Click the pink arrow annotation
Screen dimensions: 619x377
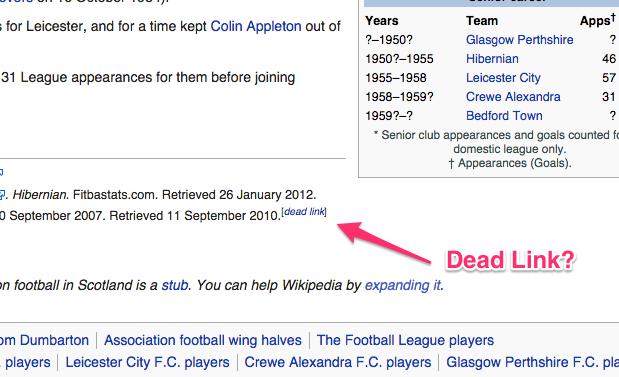[x=383, y=242]
